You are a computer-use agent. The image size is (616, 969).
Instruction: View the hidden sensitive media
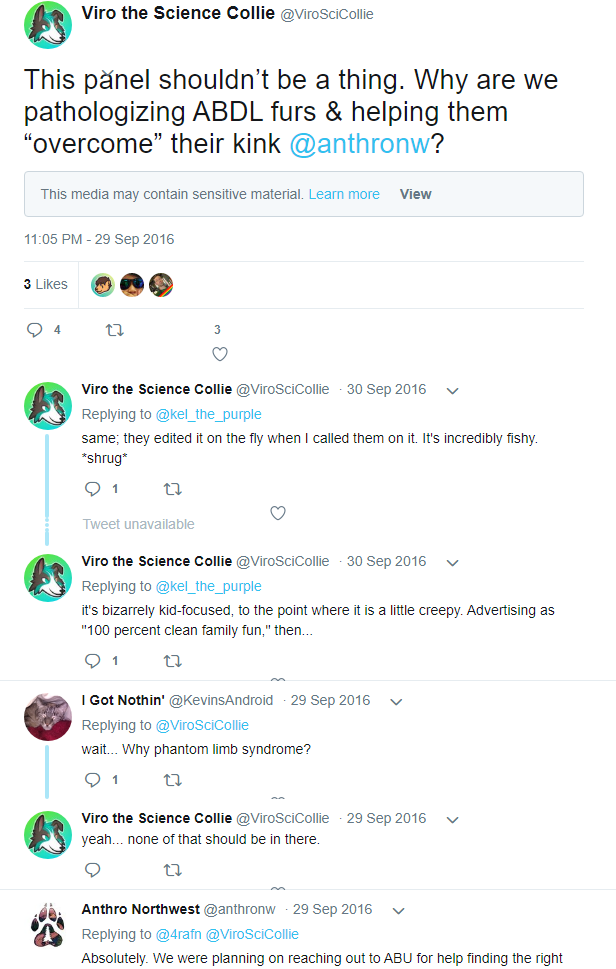(x=415, y=194)
